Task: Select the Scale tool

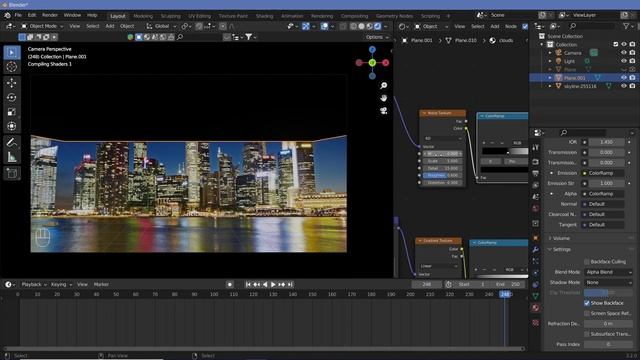Action: coord(11,112)
